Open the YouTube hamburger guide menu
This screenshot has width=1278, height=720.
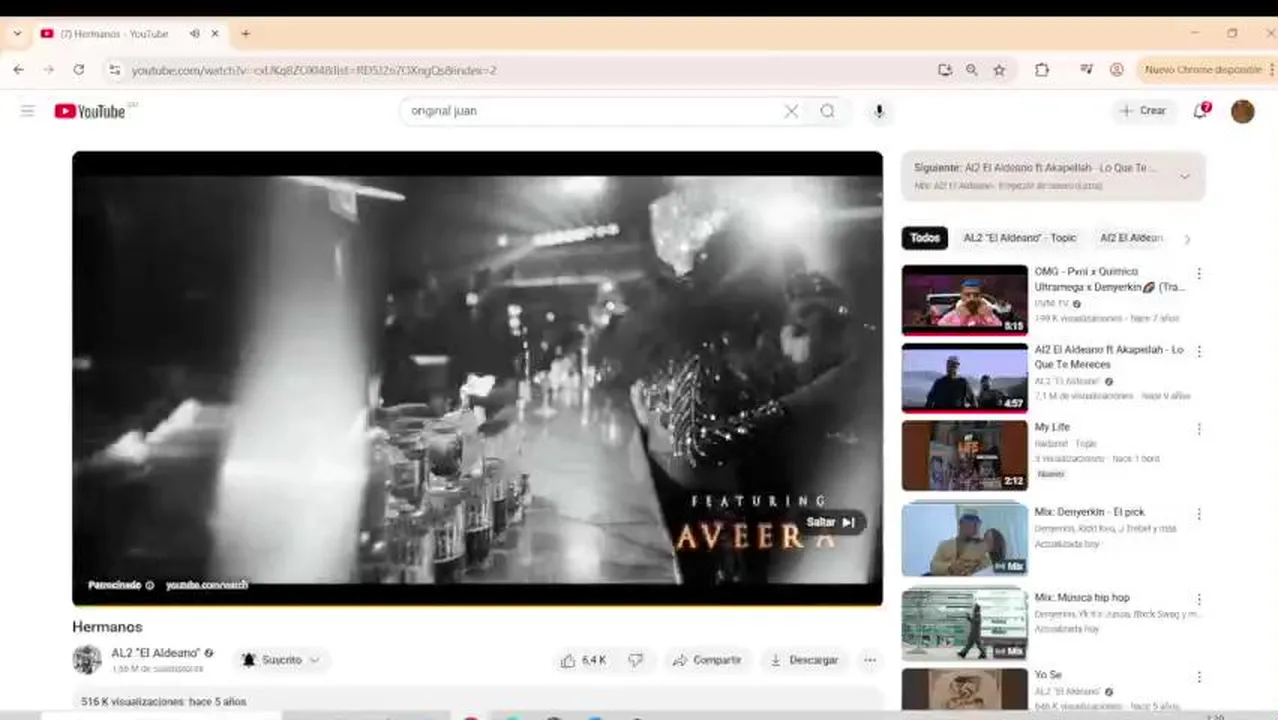point(27,111)
